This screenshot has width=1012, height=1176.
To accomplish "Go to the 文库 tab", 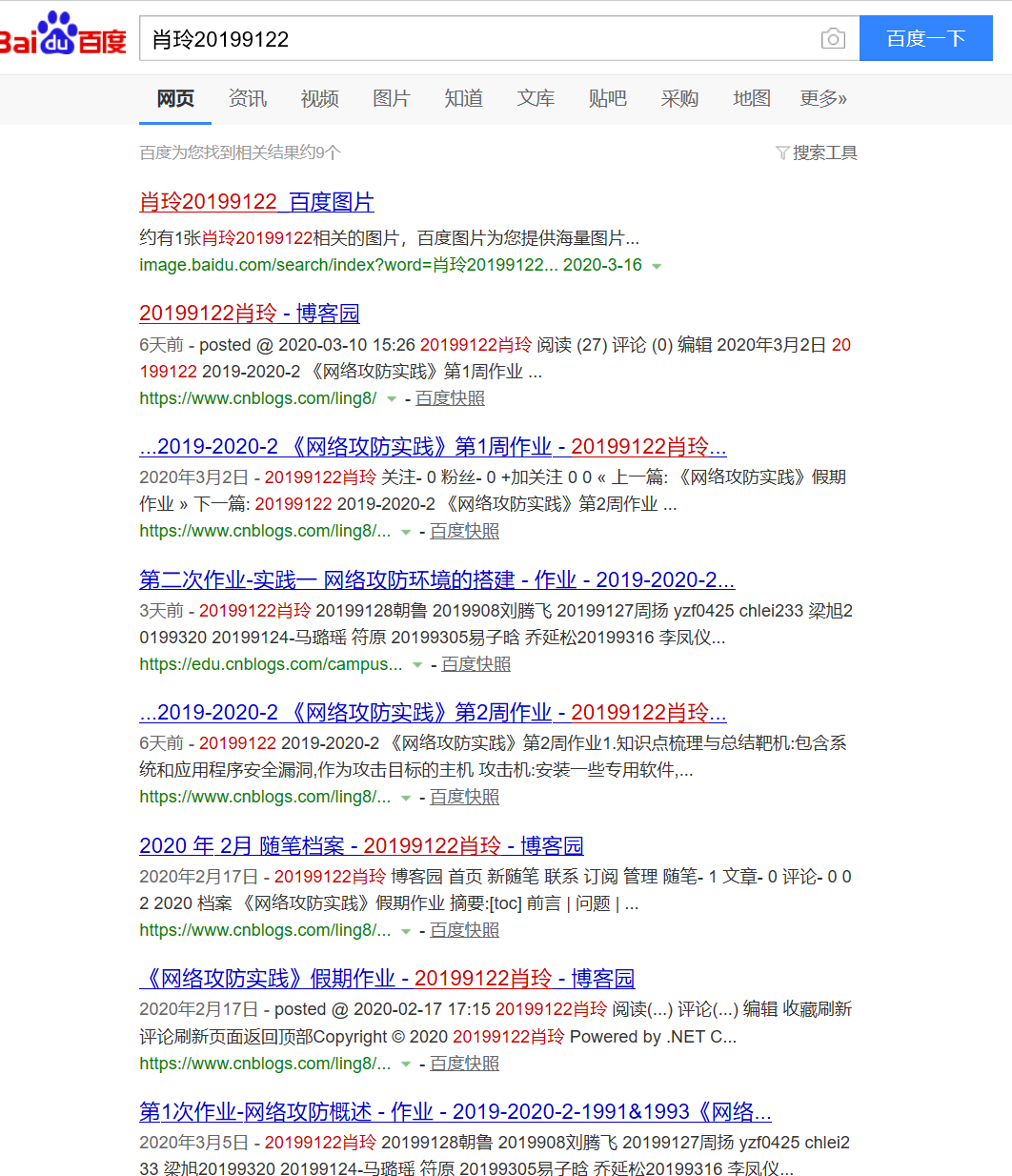I will [536, 99].
